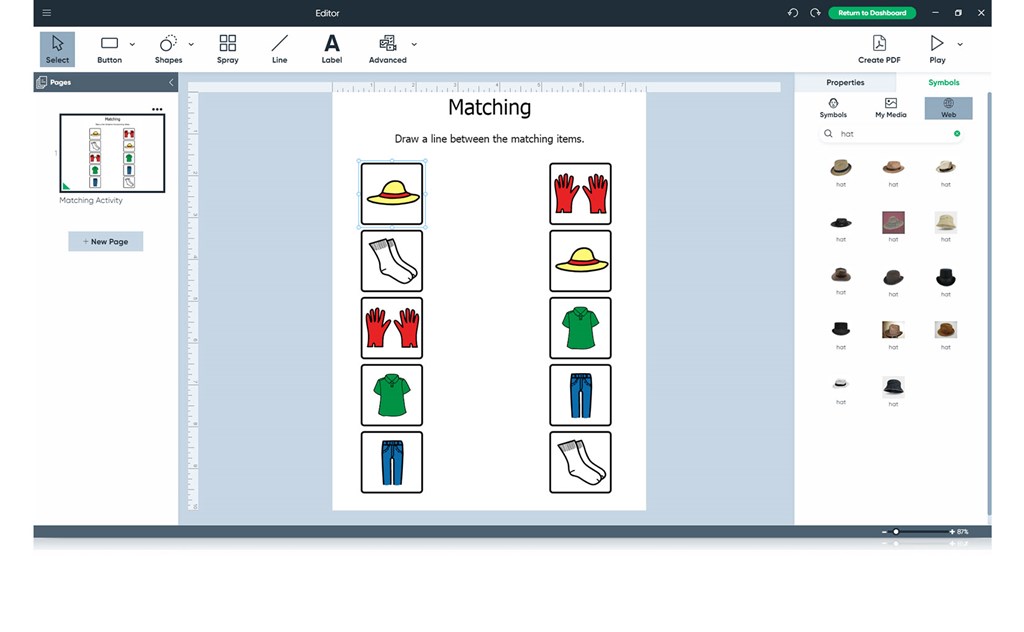Viewport: 1024px width, 632px height.
Task: Adjust the zoom level slider
Action: (x=897, y=532)
